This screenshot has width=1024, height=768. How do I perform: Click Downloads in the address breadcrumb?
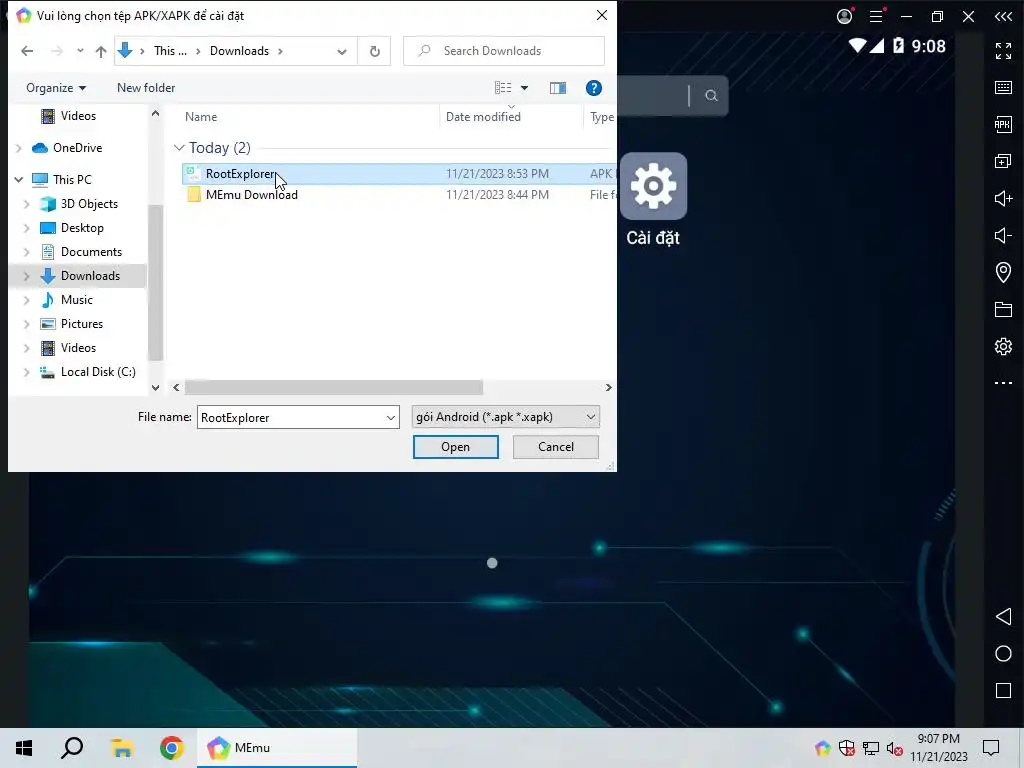point(239,51)
